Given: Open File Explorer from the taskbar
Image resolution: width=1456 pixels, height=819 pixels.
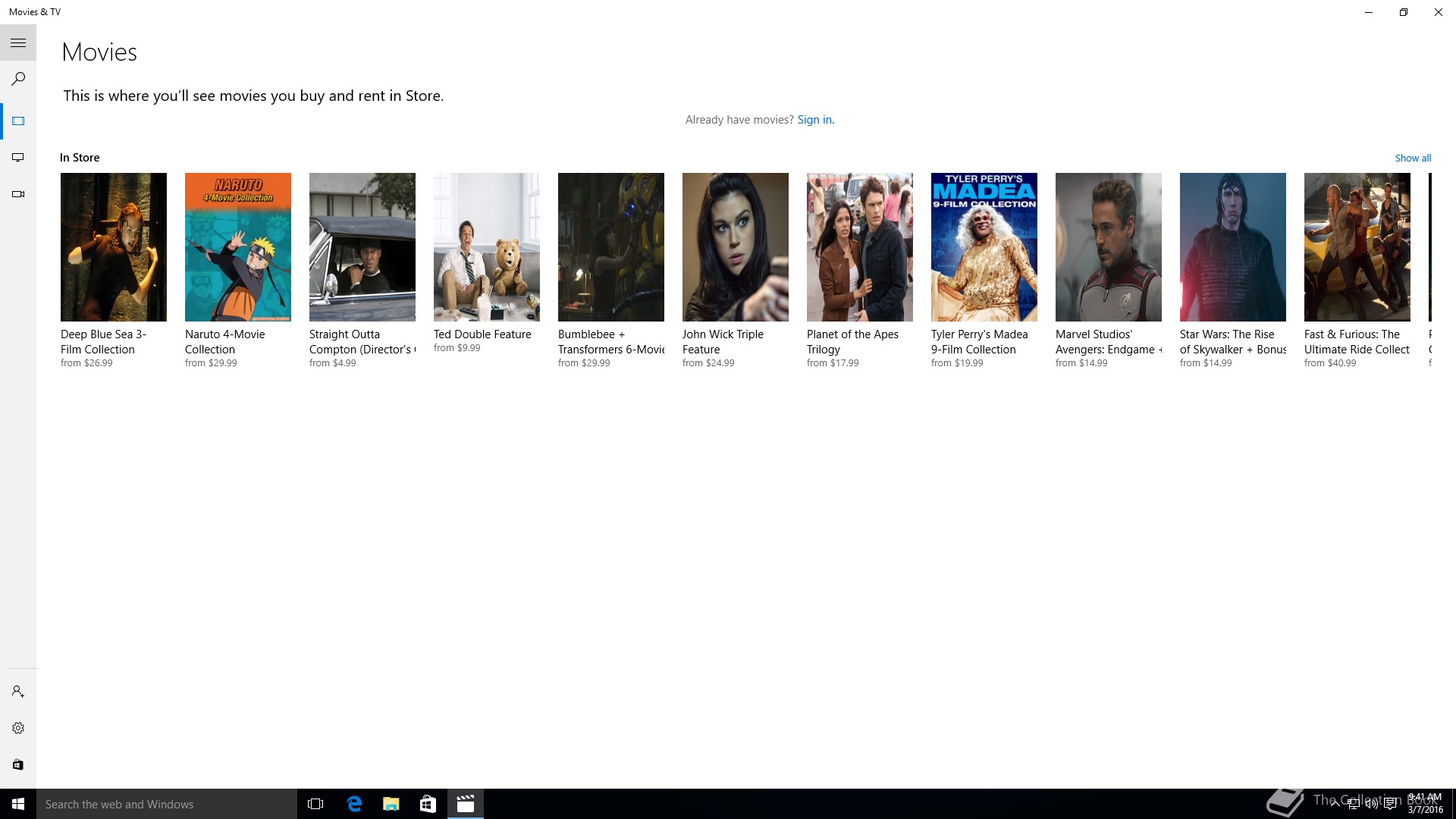Looking at the screenshot, I should pyautogui.click(x=391, y=804).
